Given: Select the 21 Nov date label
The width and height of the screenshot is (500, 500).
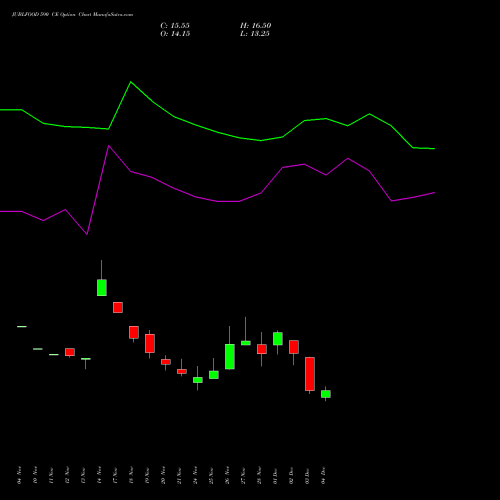Looking at the screenshot, I should [179, 475].
